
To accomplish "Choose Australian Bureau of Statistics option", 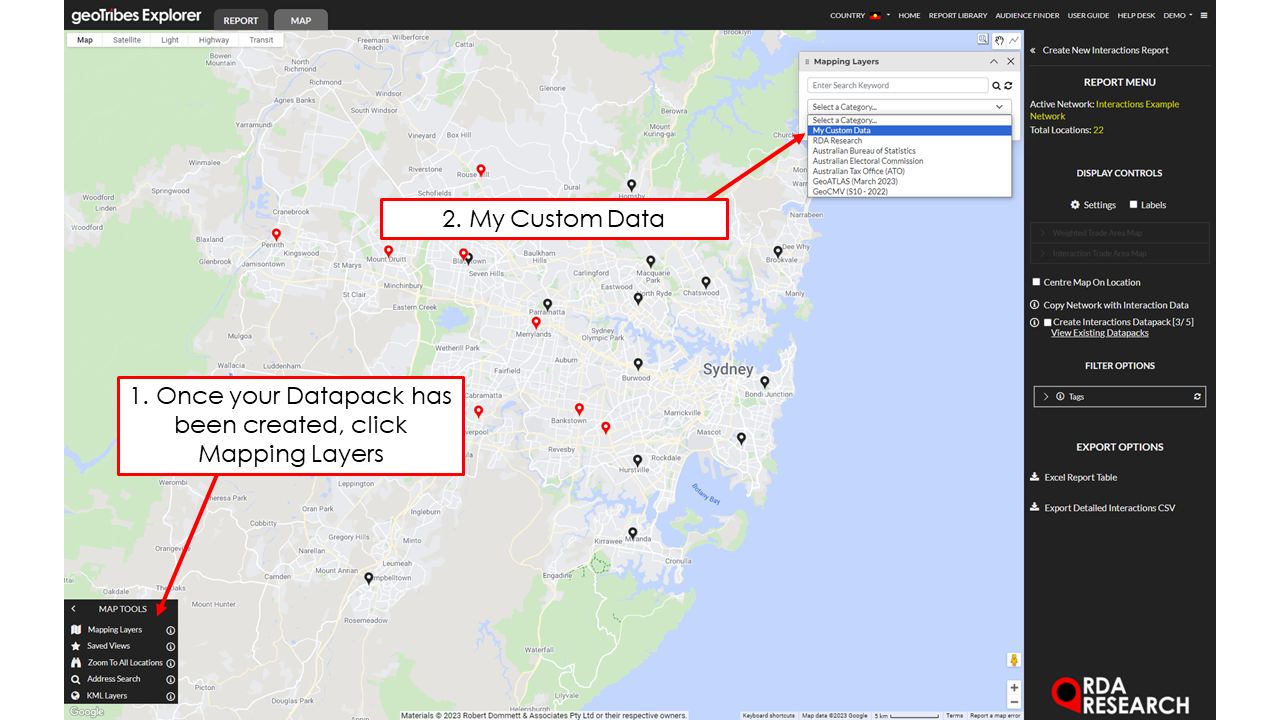I will (x=909, y=151).
